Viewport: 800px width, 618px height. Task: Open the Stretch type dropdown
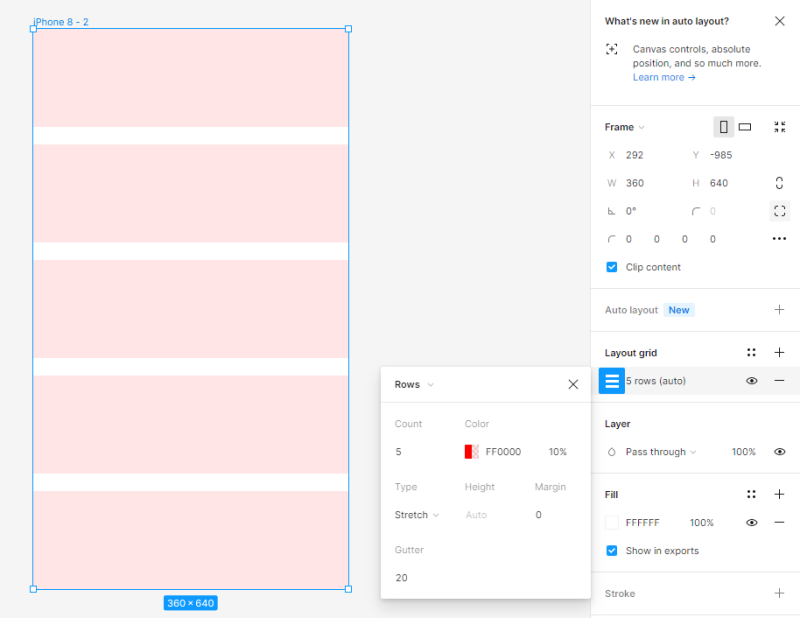[416, 515]
